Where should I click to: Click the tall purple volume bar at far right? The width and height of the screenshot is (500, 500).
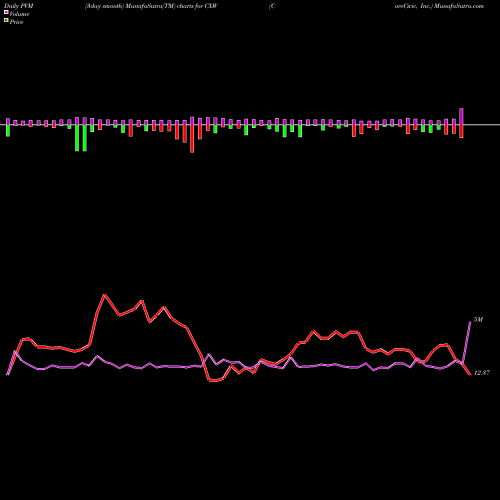coord(462,116)
